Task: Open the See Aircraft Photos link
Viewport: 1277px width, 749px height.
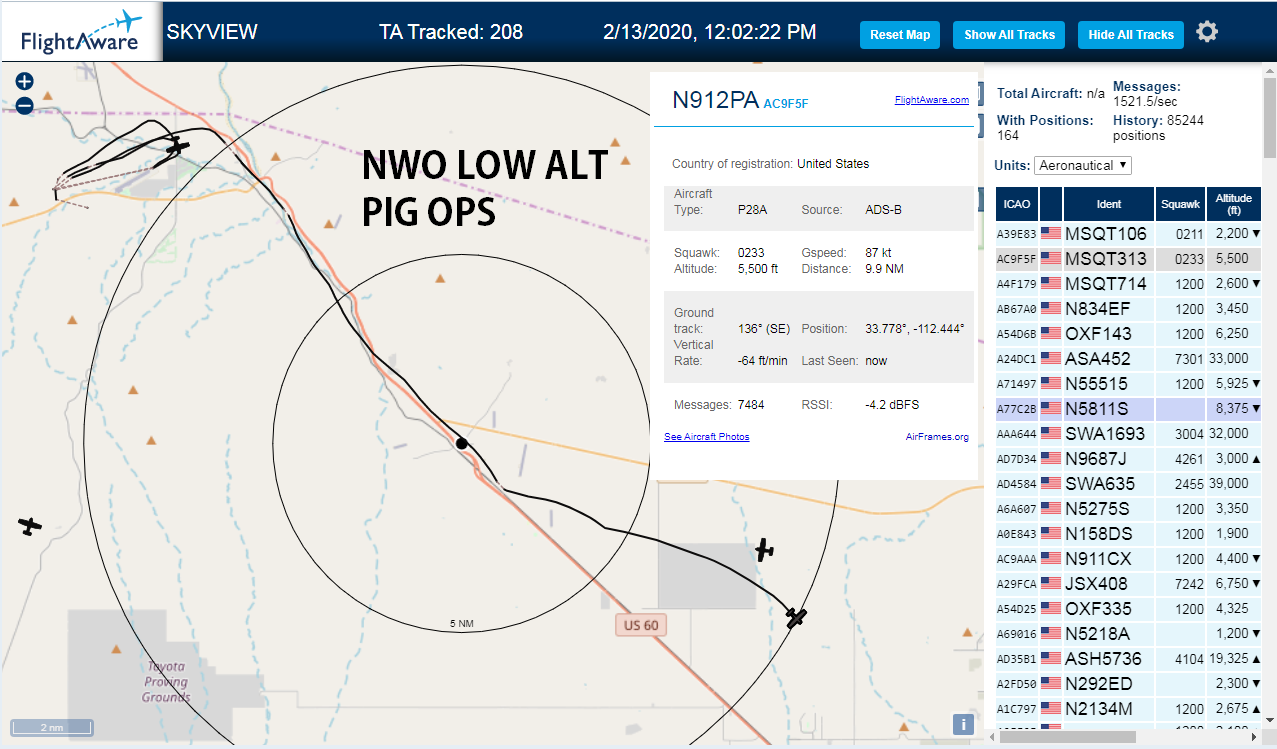Action: (706, 436)
